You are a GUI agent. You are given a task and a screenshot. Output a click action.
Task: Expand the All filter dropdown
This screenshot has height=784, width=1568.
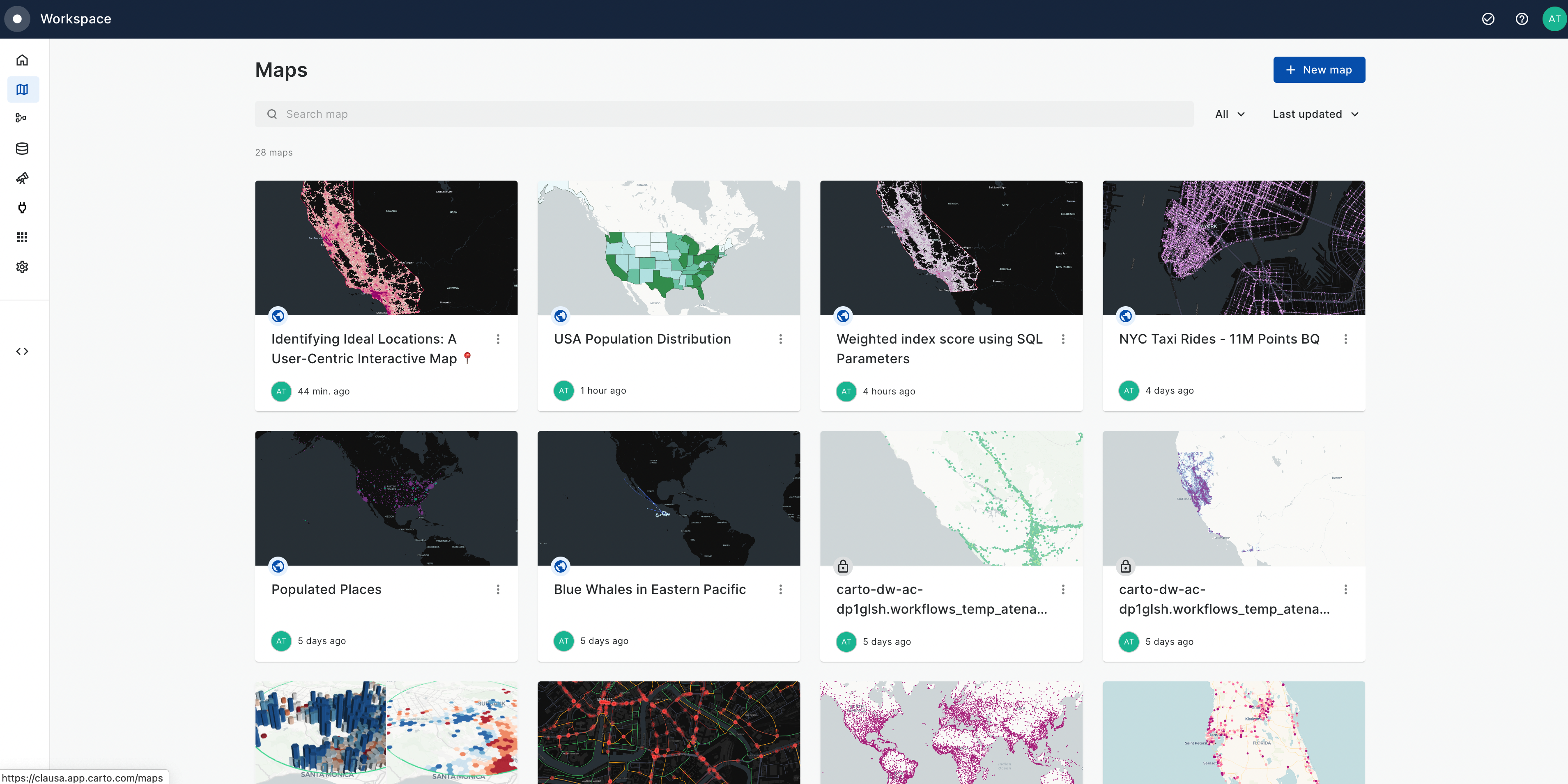(1230, 115)
